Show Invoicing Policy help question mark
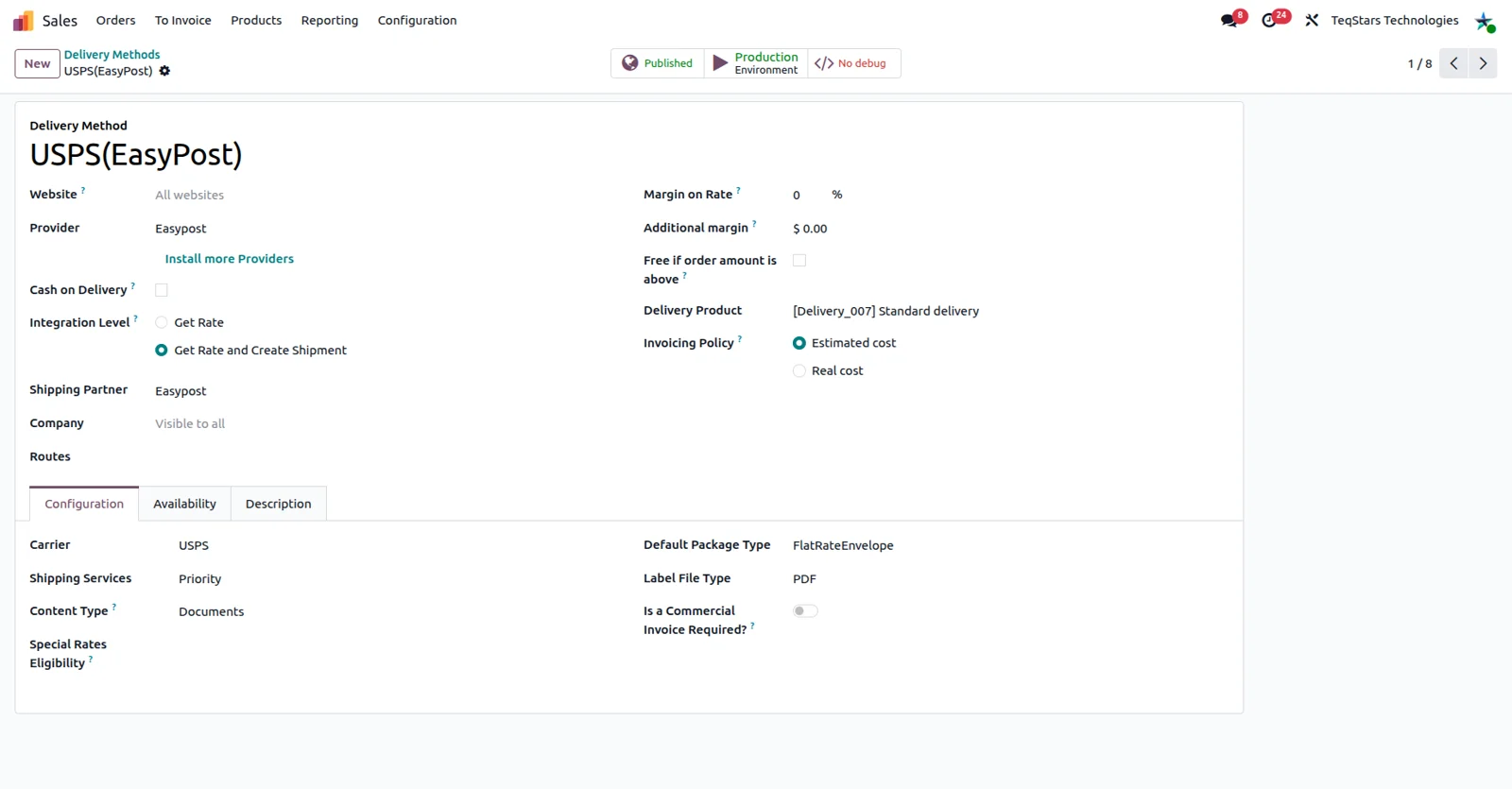The image size is (1512, 789). click(x=740, y=338)
